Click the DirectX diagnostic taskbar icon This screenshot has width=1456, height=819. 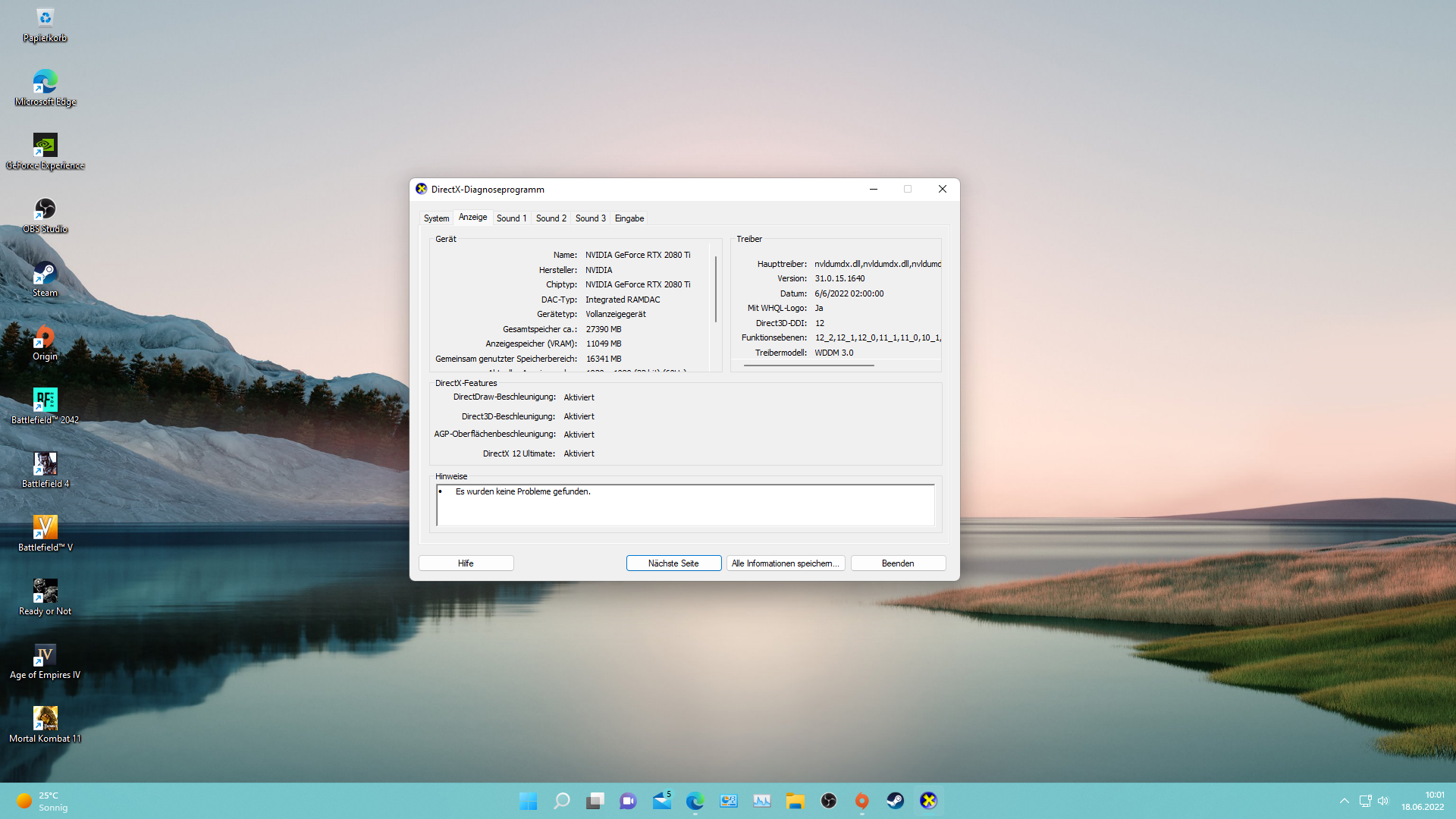click(x=928, y=801)
